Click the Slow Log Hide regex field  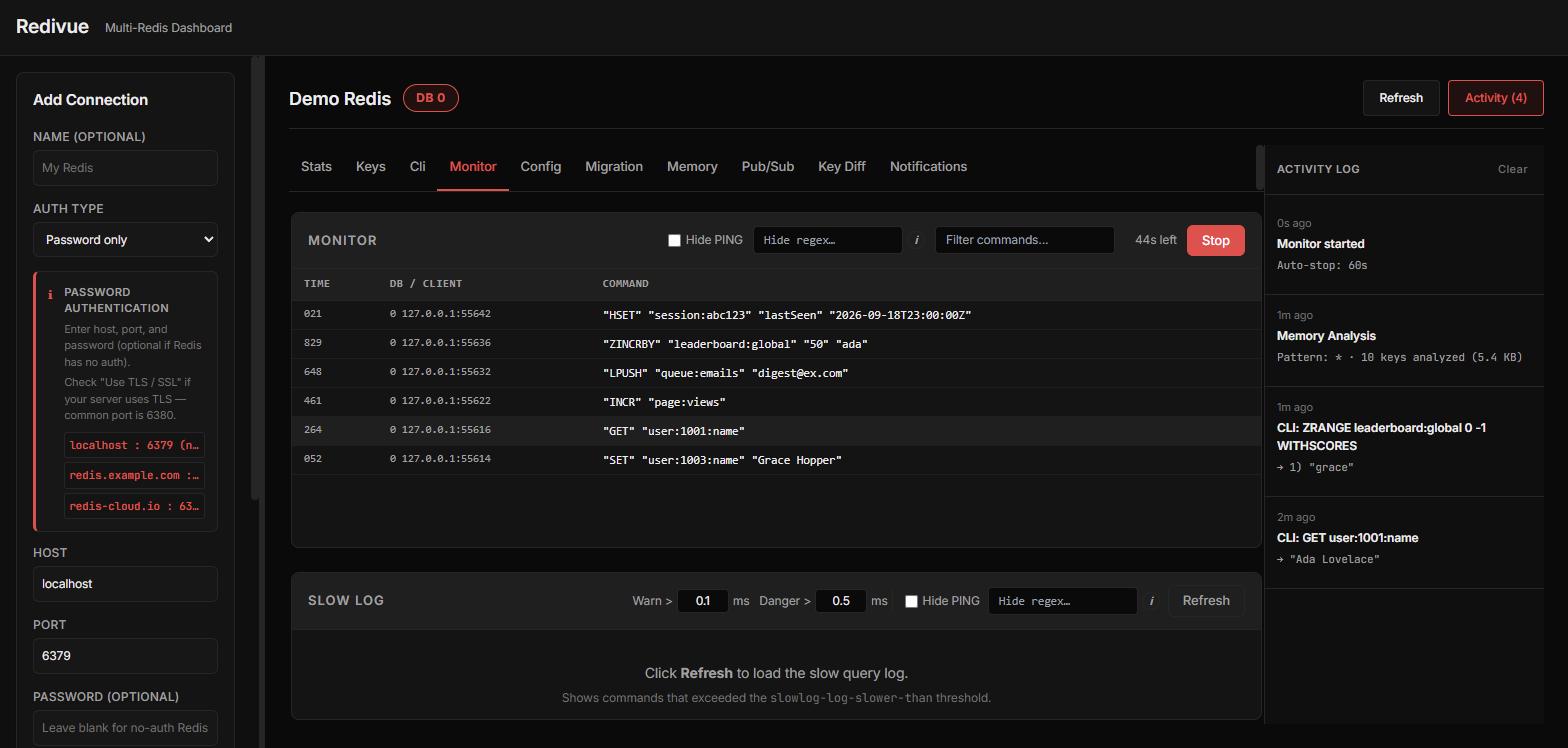click(x=1063, y=601)
